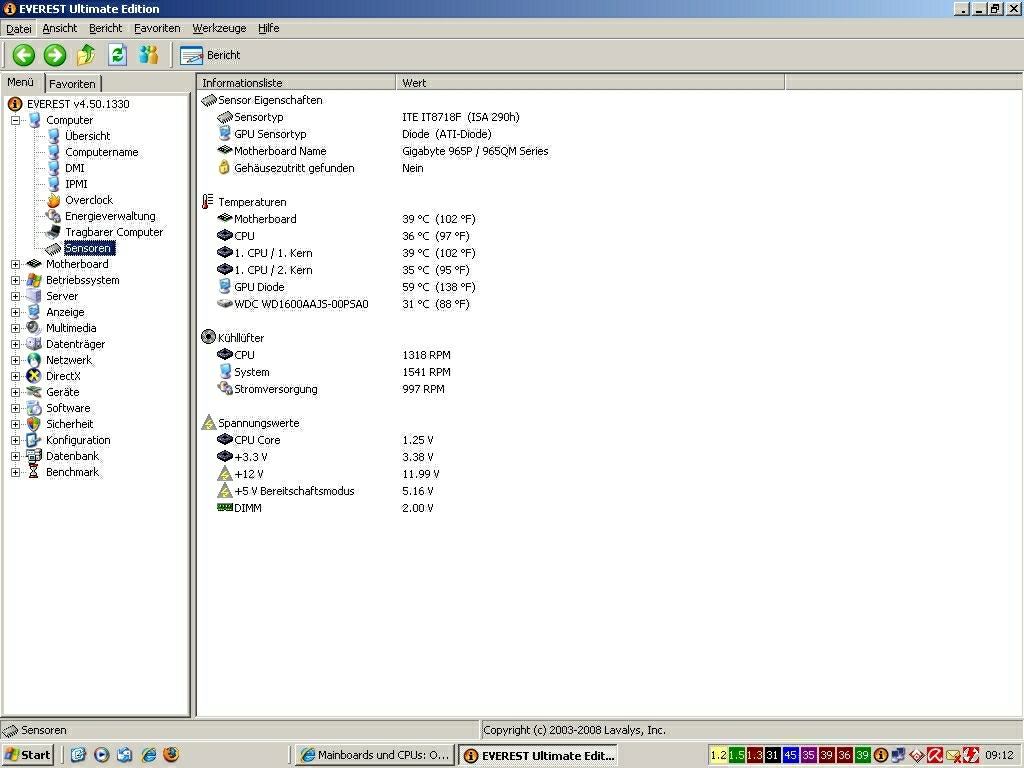
Task: Open the Bericht menu in the menu bar
Action: pos(105,28)
